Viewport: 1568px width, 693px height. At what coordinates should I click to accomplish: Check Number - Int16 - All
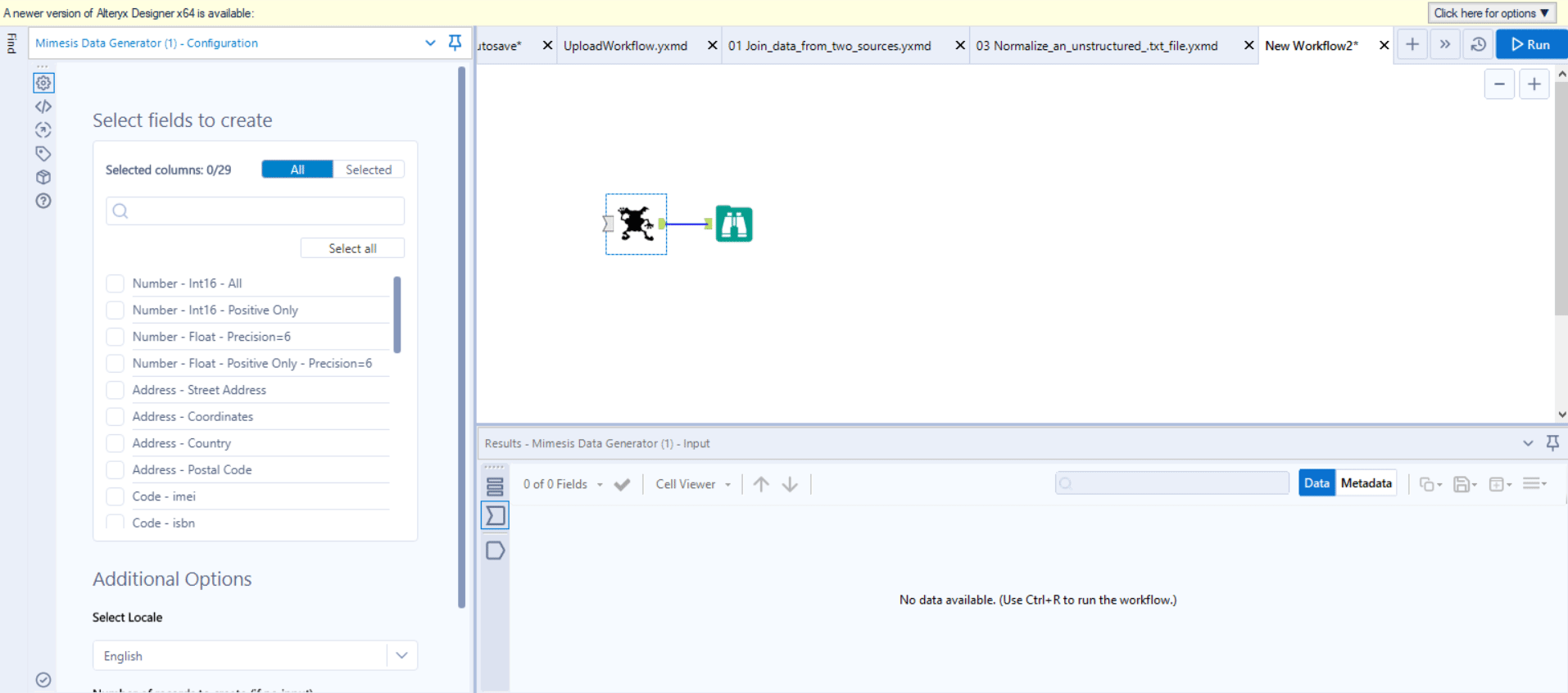coord(116,283)
